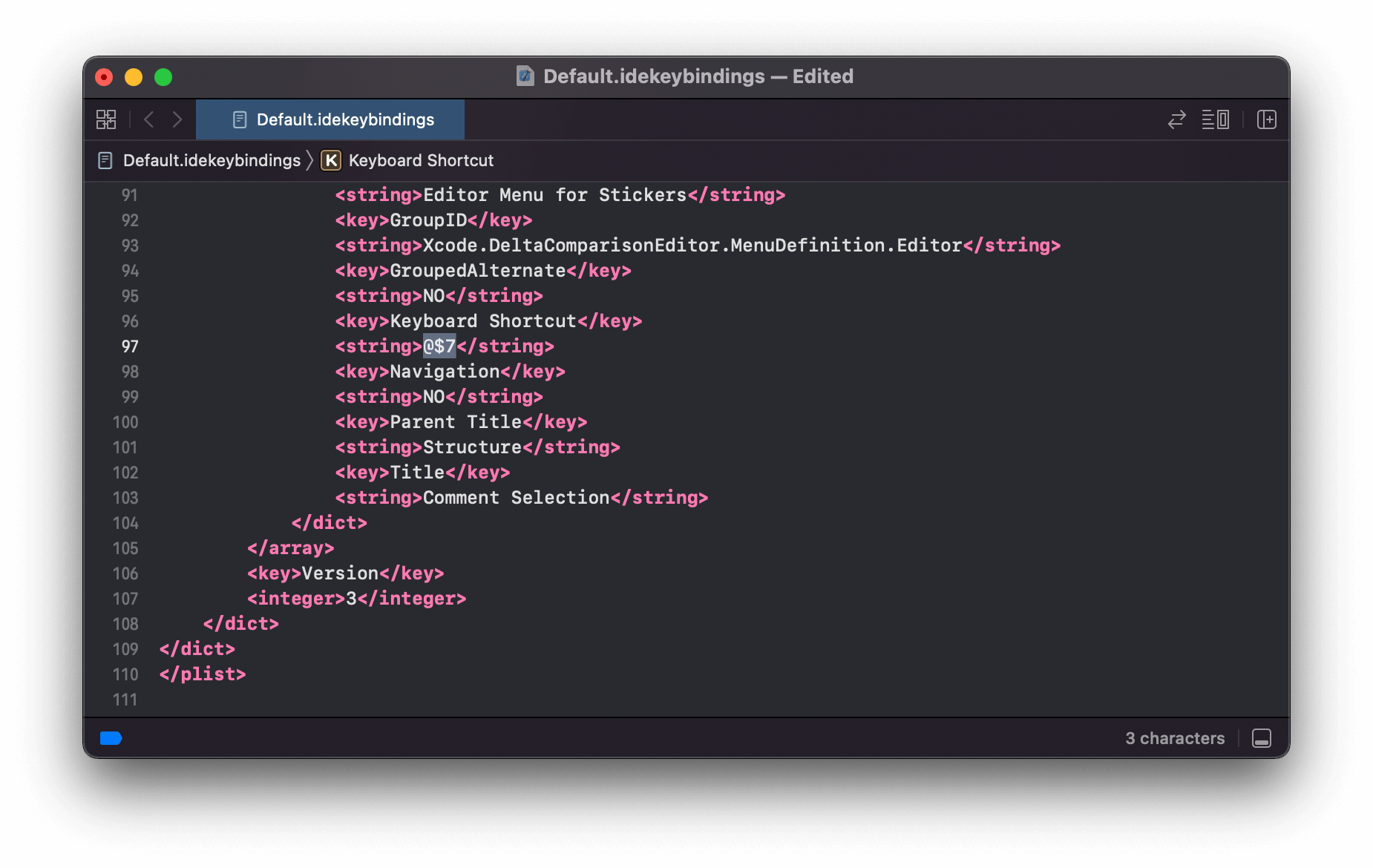Screen dimensions: 1373x868
Task: Toggle the bottom debug area panel
Action: 1261,738
